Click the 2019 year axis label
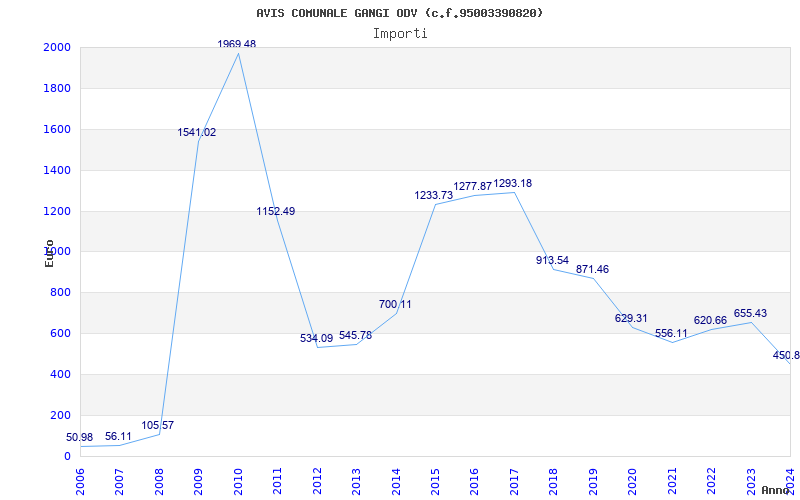 click(593, 482)
